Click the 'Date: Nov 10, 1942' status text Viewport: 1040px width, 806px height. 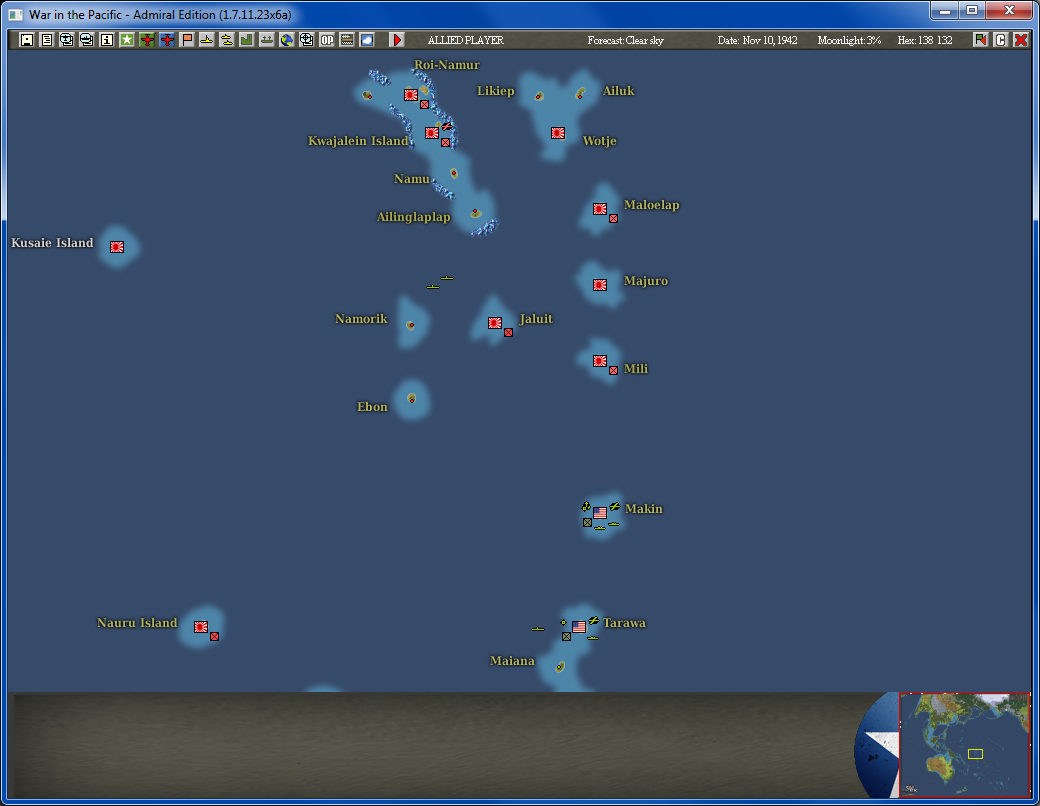click(757, 40)
